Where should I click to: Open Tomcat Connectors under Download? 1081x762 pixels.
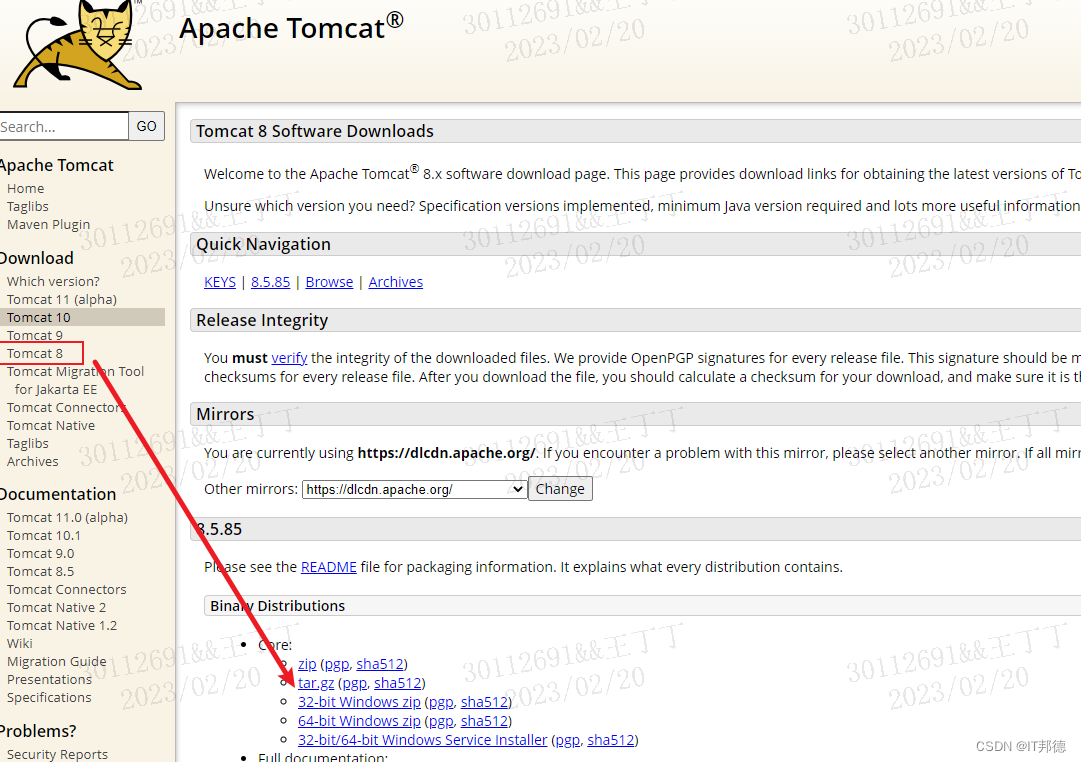coord(66,408)
